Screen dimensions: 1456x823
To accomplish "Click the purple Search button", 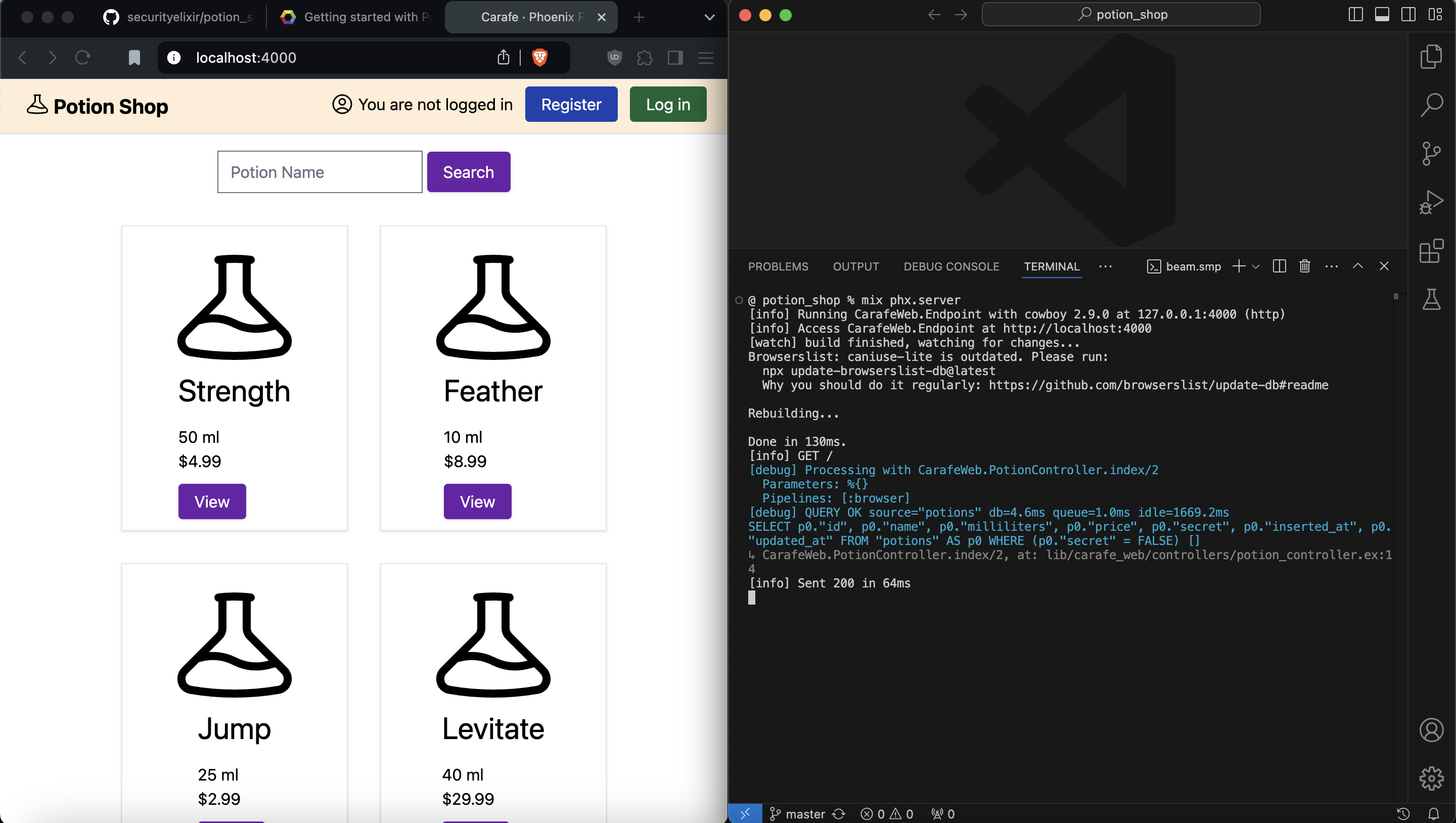I will pyautogui.click(x=468, y=172).
